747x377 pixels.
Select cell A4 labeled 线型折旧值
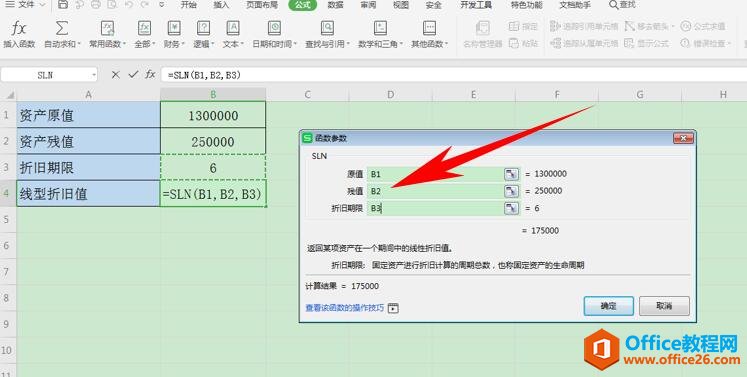tap(88, 194)
